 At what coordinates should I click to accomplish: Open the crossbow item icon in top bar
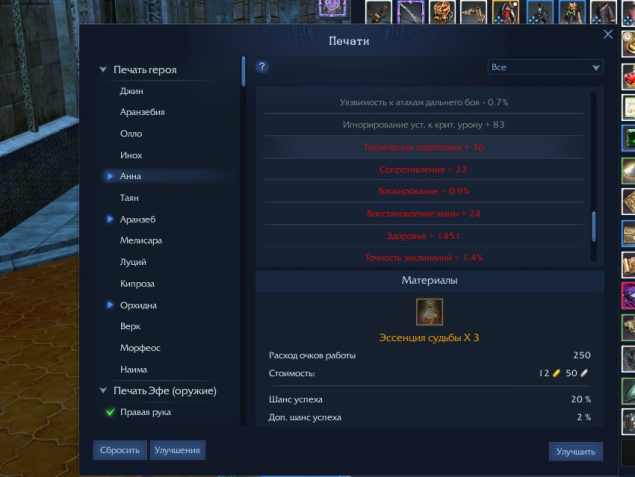pos(378,12)
